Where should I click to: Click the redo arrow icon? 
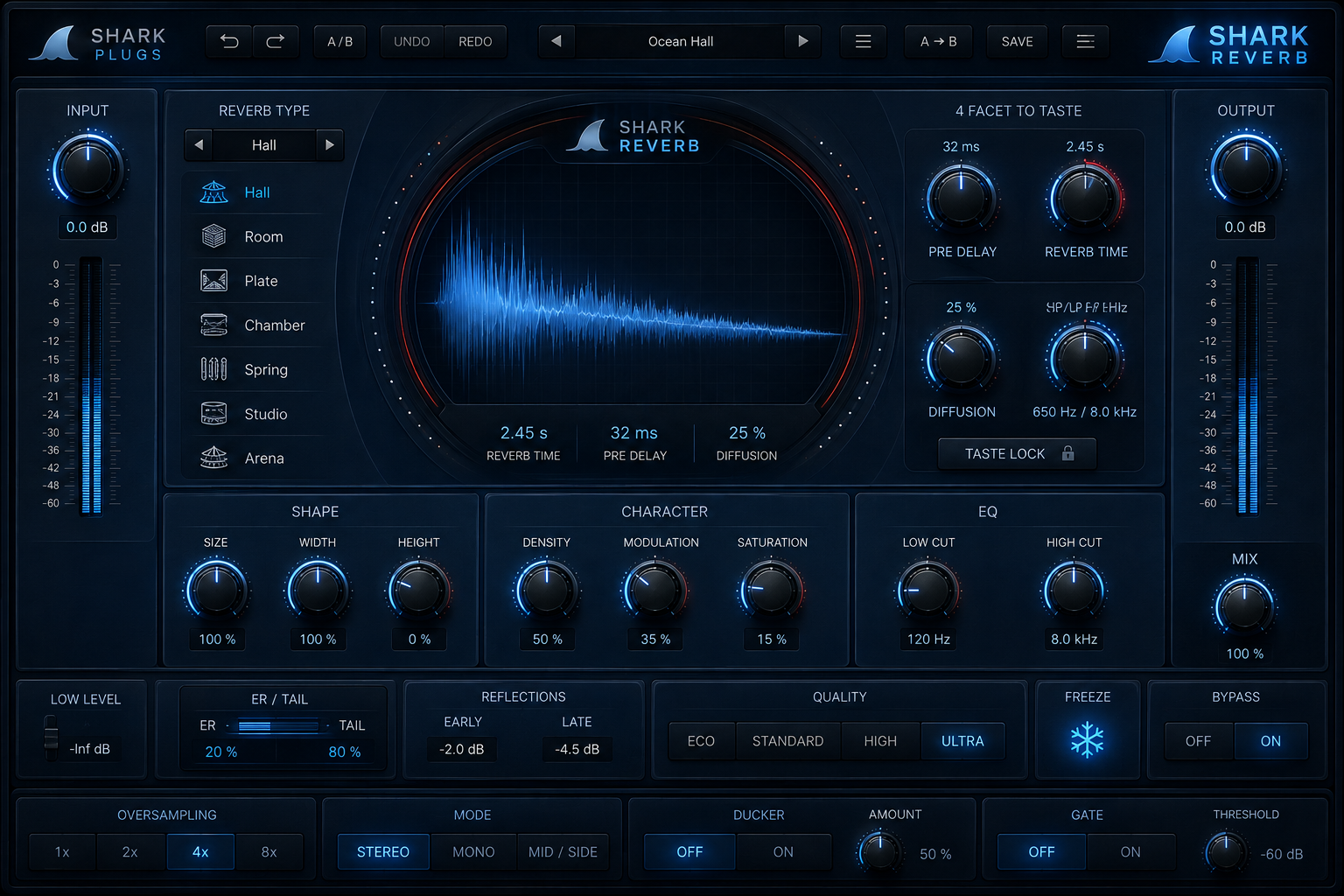point(276,41)
